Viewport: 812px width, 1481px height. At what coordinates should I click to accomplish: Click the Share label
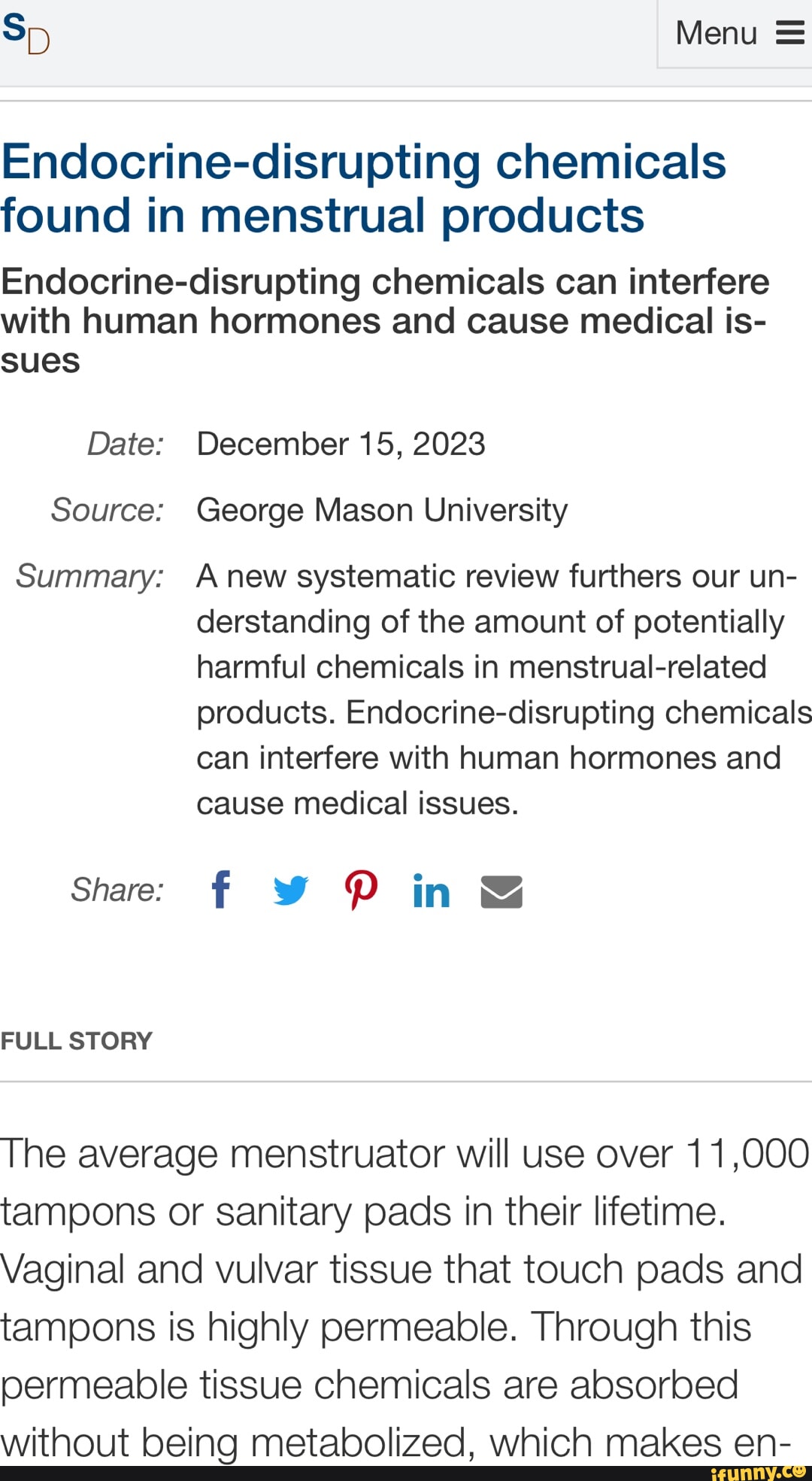(117, 890)
